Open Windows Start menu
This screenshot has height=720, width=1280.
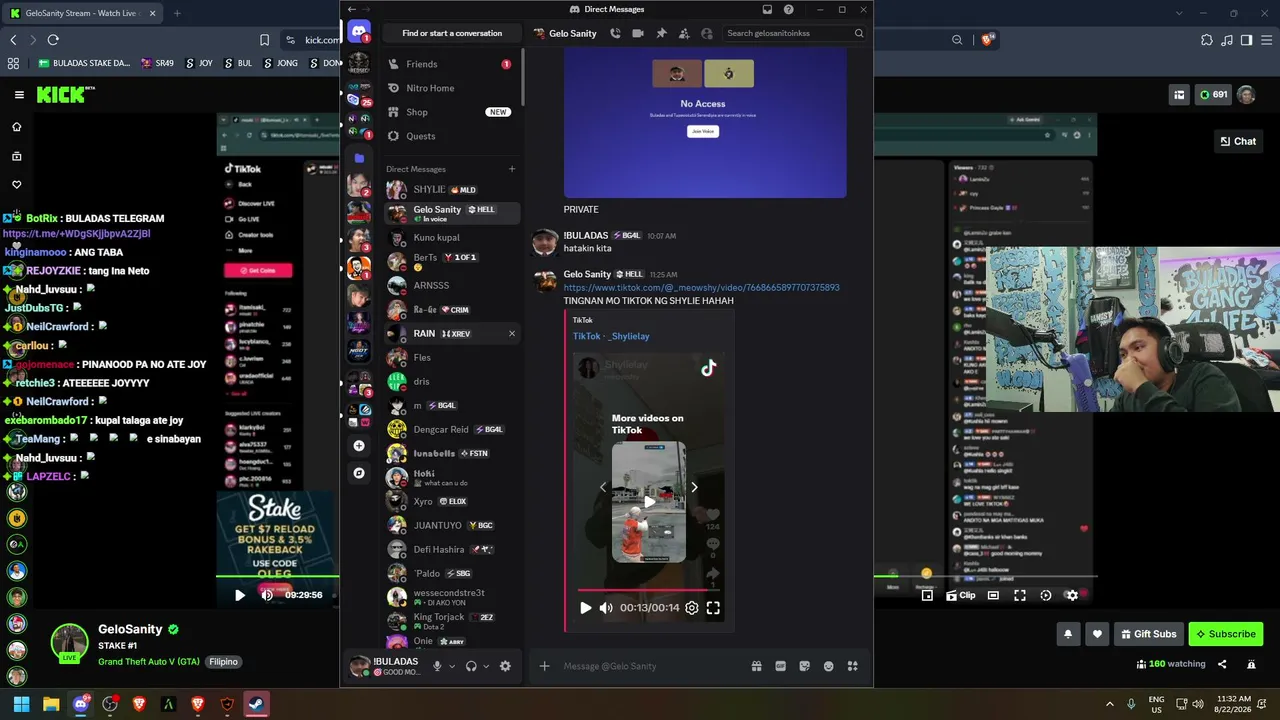pos(21,704)
